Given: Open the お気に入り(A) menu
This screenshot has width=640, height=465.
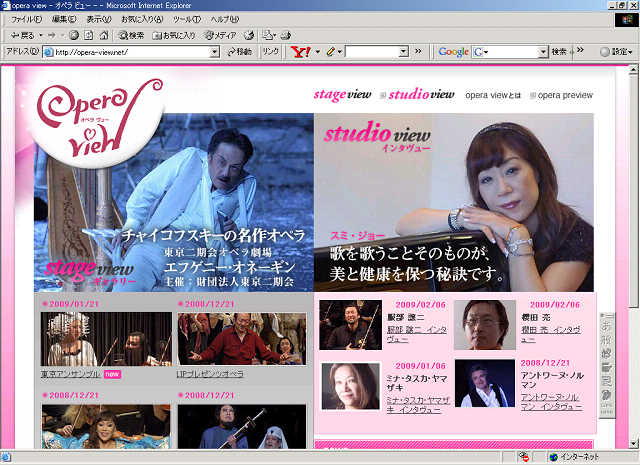Looking at the screenshot, I should 142,19.
